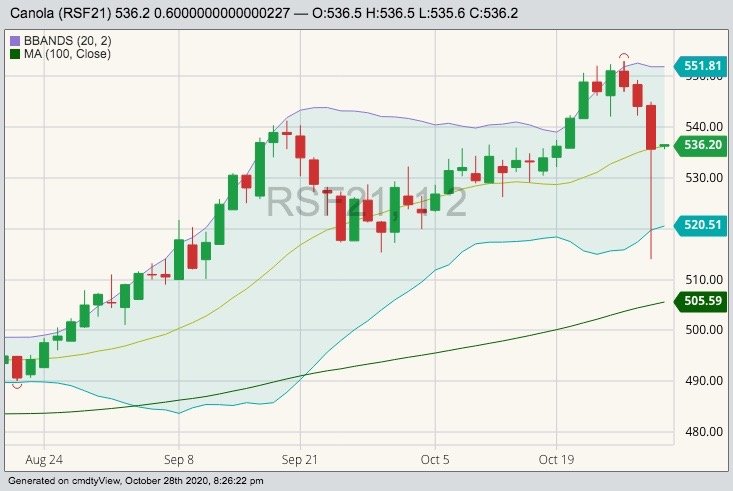Click the dark green MA legend swatch
This screenshot has height=491, width=733.
click(15, 54)
